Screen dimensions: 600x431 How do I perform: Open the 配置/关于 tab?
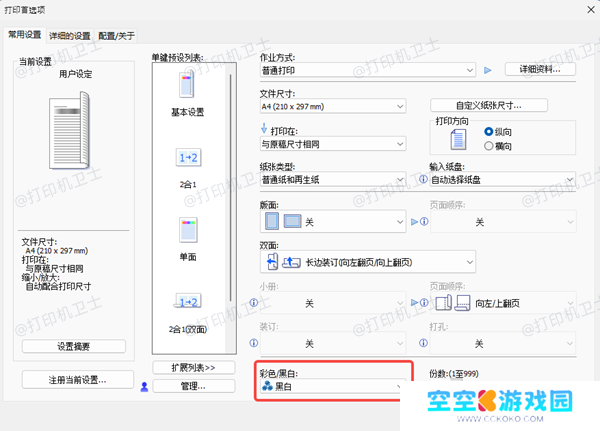point(116,36)
